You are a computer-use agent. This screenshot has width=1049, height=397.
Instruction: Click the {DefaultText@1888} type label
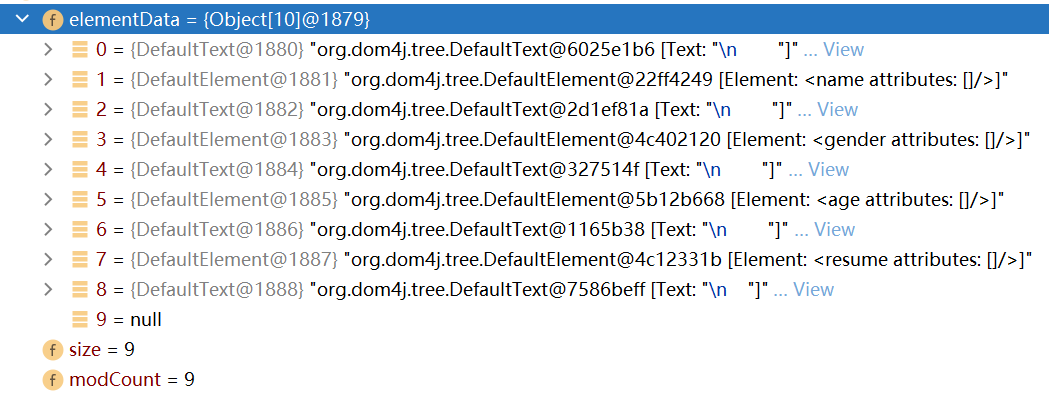click(x=217, y=291)
